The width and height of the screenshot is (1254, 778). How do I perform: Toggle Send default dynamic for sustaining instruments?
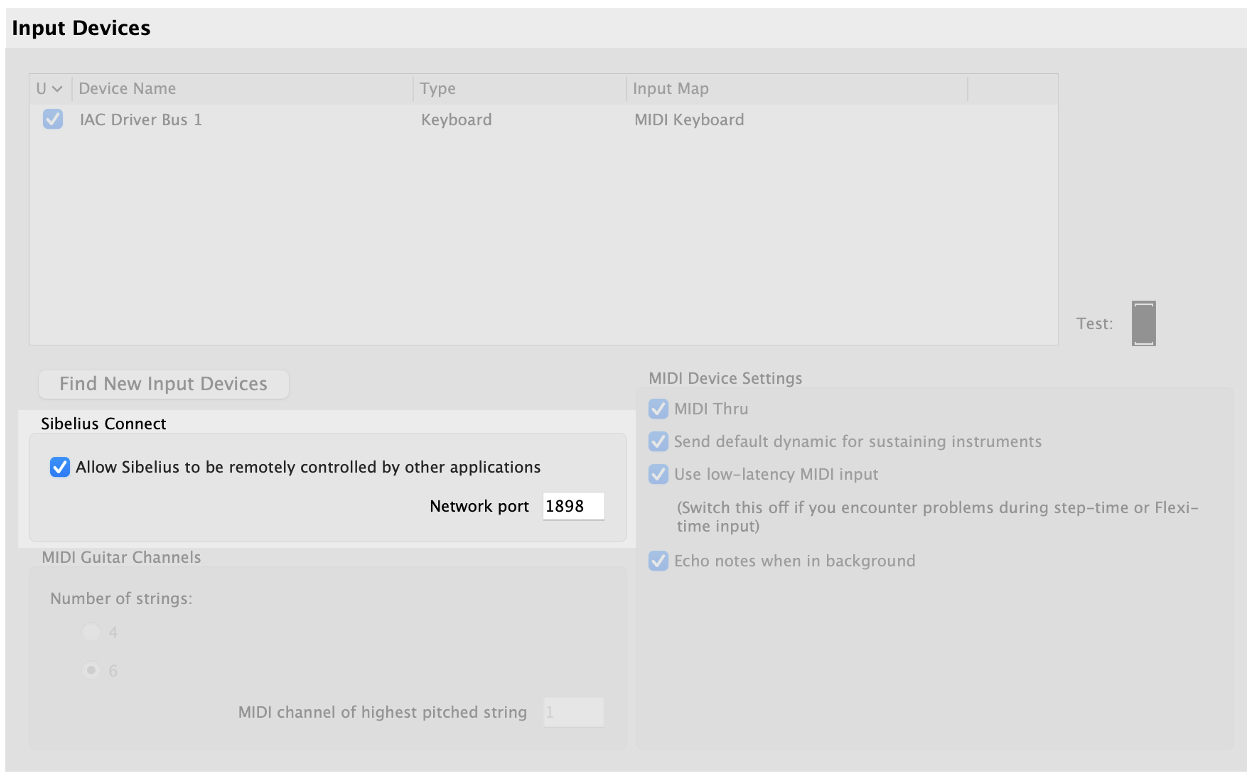coord(658,442)
